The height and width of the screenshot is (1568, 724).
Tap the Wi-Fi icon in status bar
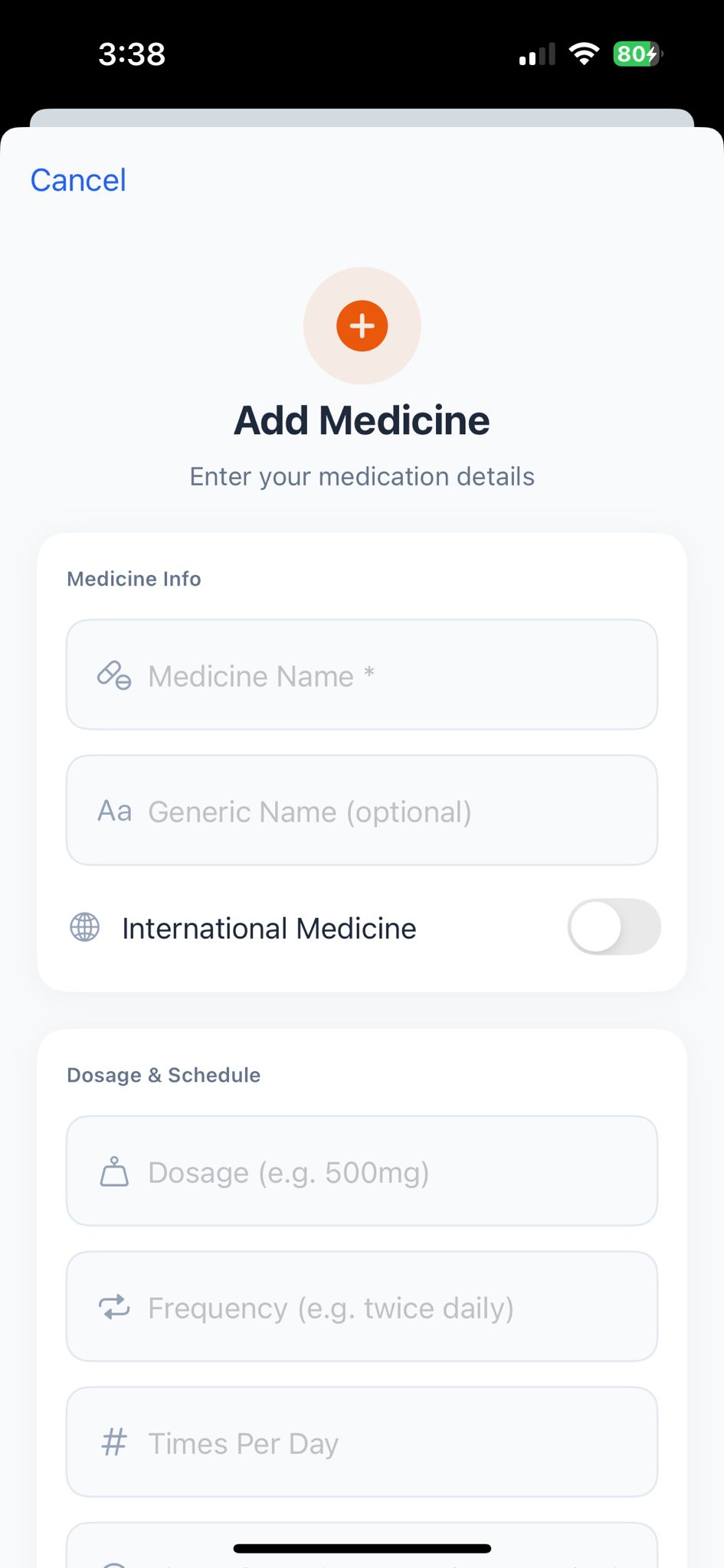click(x=584, y=54)
